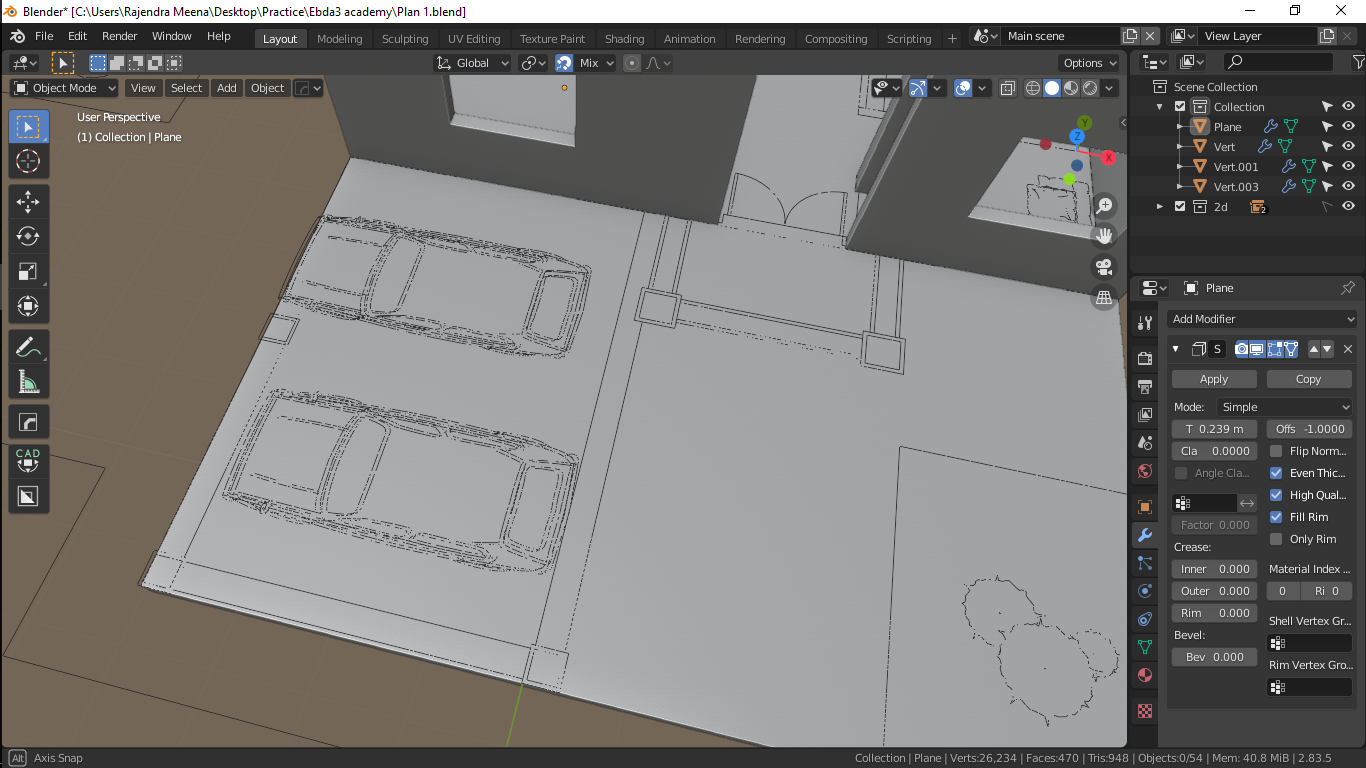The width and height of the screenshot is (1366, 768).
Task: Adjust the Offset -1.0000 slider
Action: 1310,429
